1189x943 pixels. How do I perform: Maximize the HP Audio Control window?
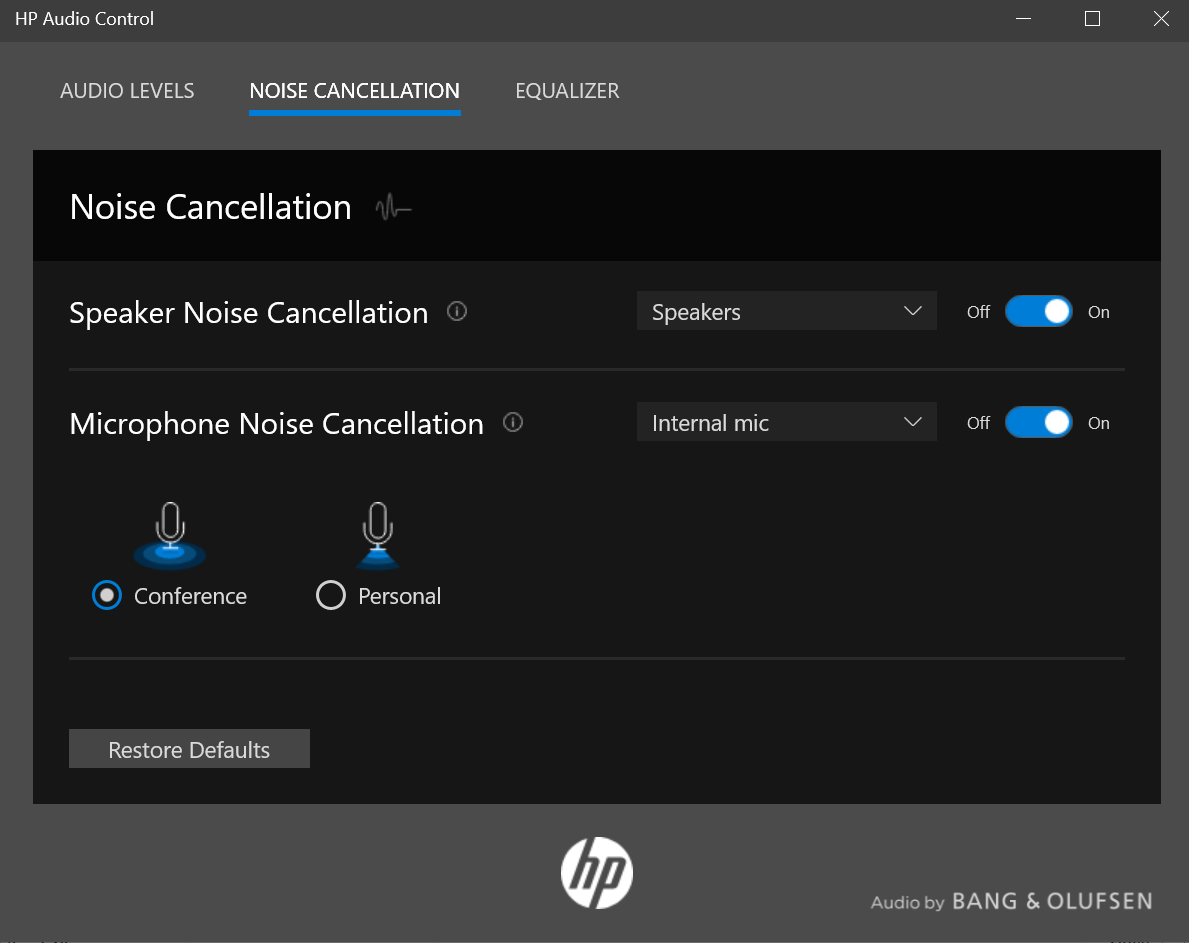point(1092,19)
